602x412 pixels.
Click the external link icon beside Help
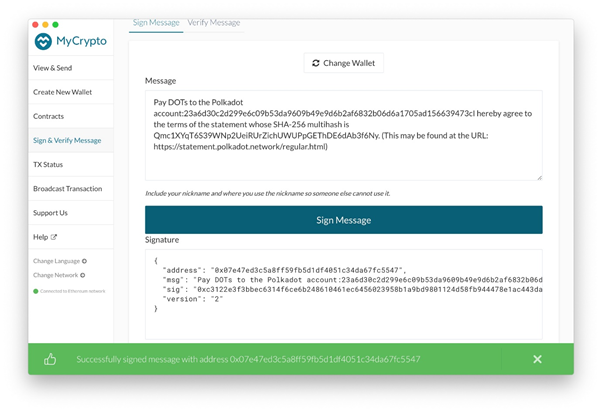(x=54, y=237)
